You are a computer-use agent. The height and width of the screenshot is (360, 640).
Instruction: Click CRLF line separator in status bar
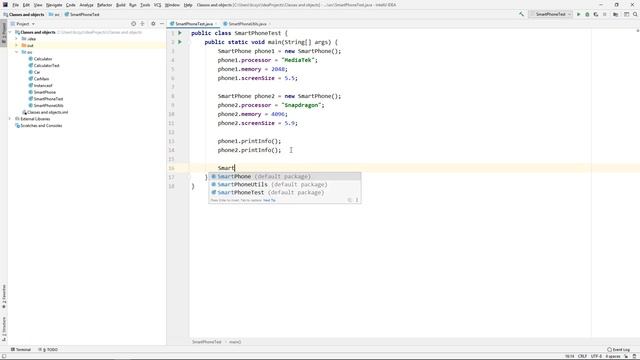(x=582, y=356)
